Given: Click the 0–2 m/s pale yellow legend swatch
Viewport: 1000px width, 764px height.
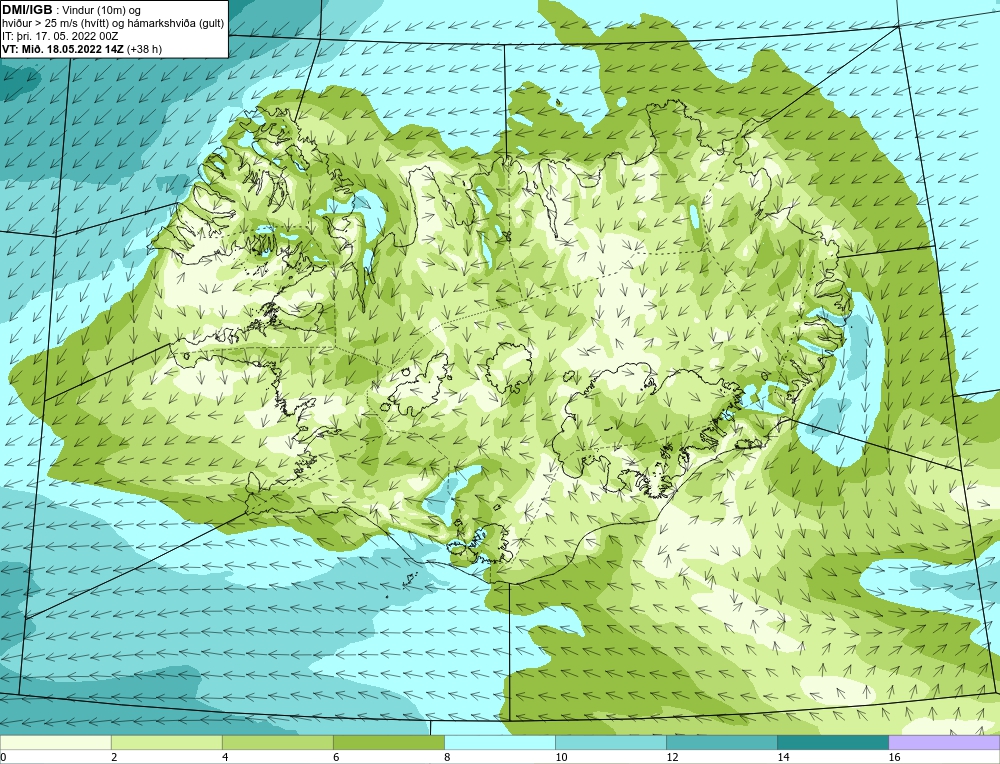Looking at the screenshot, I should point(55,742).
